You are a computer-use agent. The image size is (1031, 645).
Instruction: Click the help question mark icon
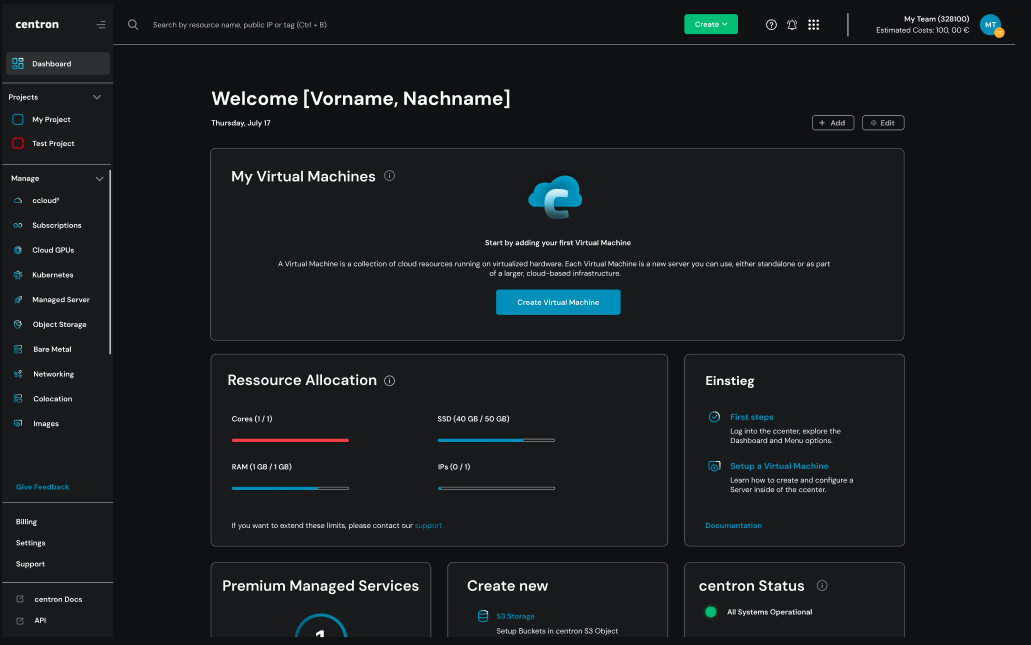pos(770,24)
